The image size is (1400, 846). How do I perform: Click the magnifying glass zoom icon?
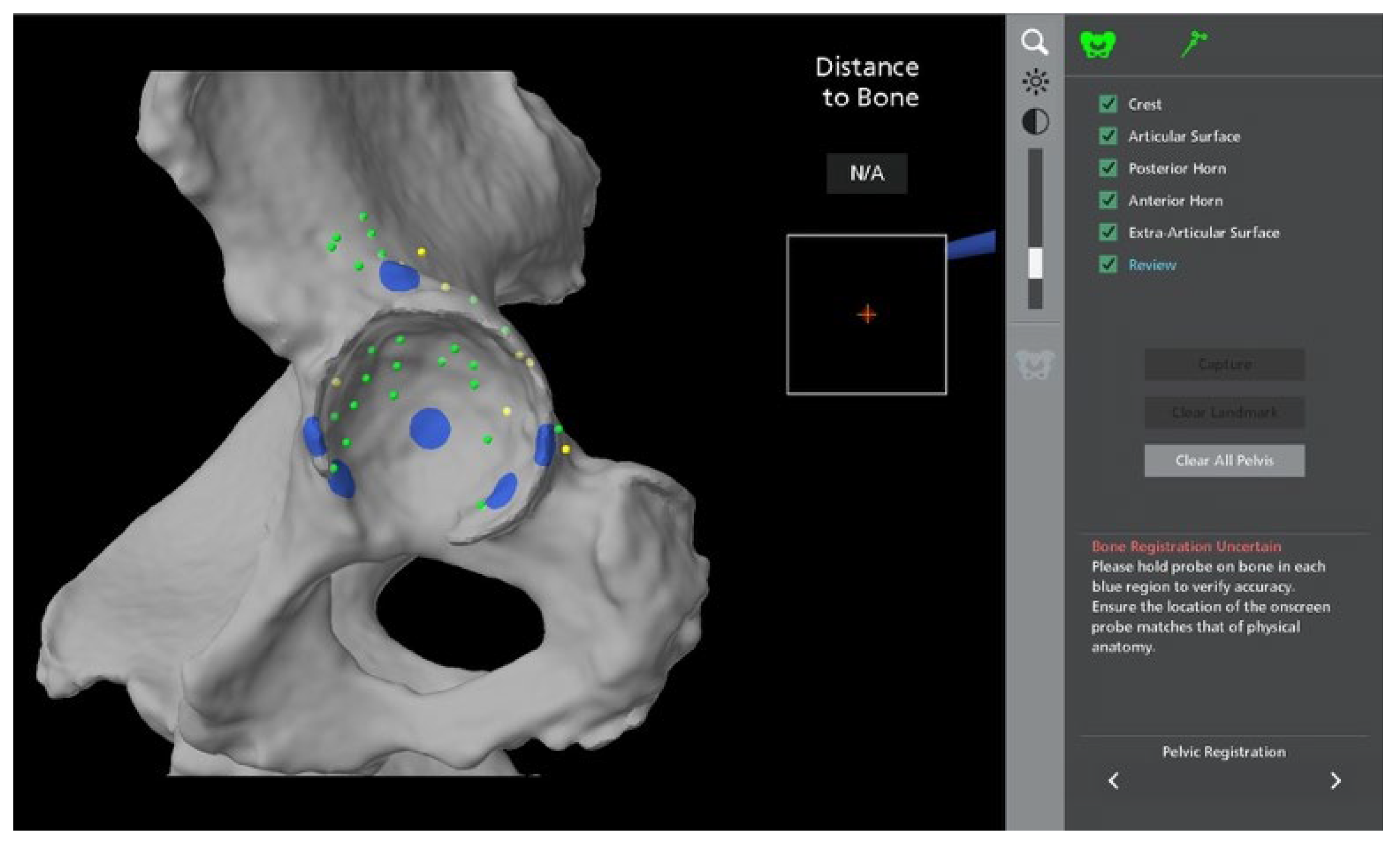coord(1034,43)
